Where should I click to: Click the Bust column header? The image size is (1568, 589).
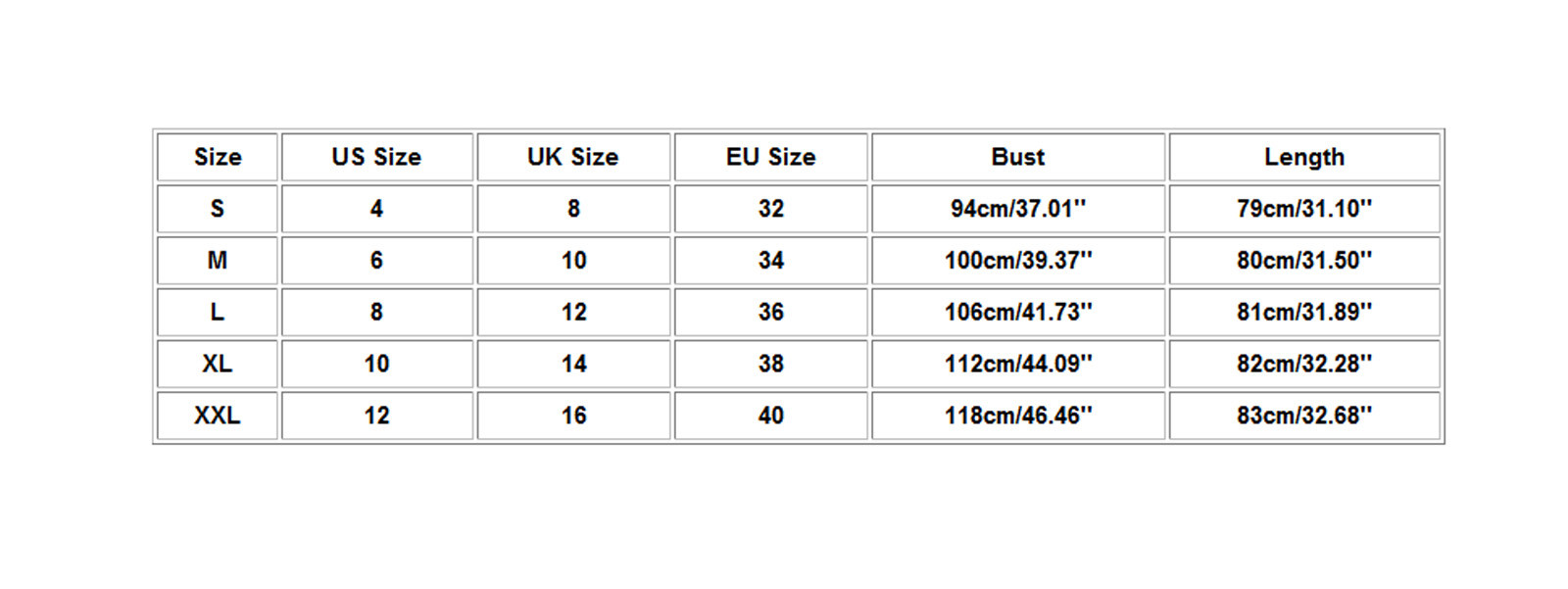[x=1018, y=157]
